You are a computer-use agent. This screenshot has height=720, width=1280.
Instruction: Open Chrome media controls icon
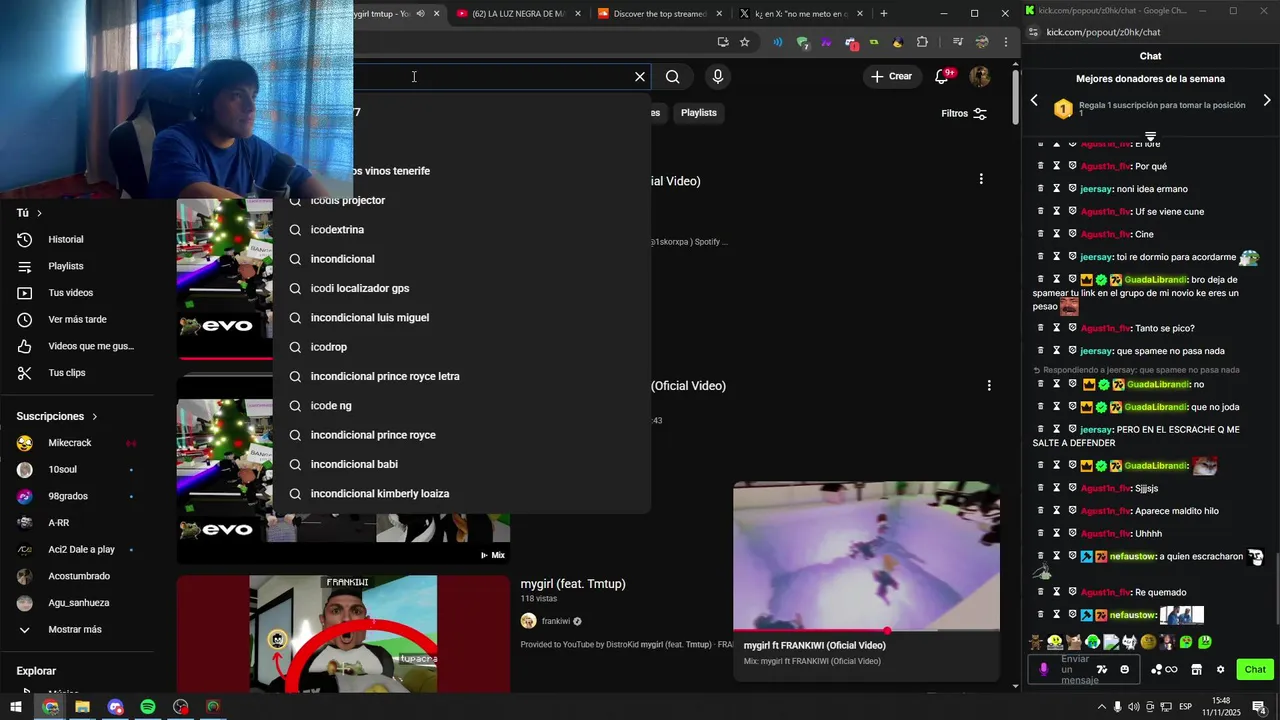pos(957,42)
